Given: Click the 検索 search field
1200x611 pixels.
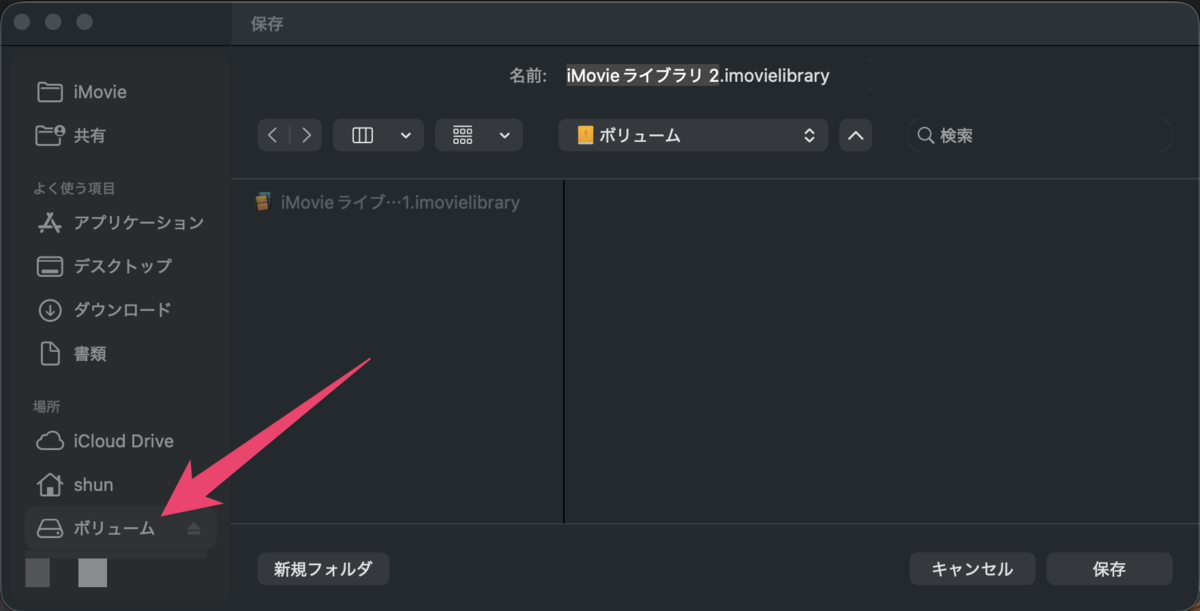Looking at the screenshot, I should pos(1040,135).
